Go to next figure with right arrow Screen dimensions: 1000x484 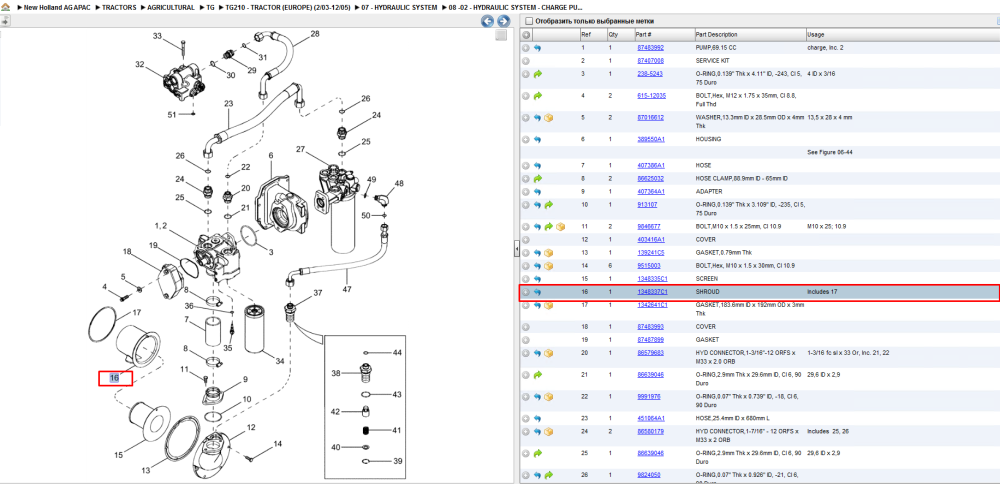503,21
